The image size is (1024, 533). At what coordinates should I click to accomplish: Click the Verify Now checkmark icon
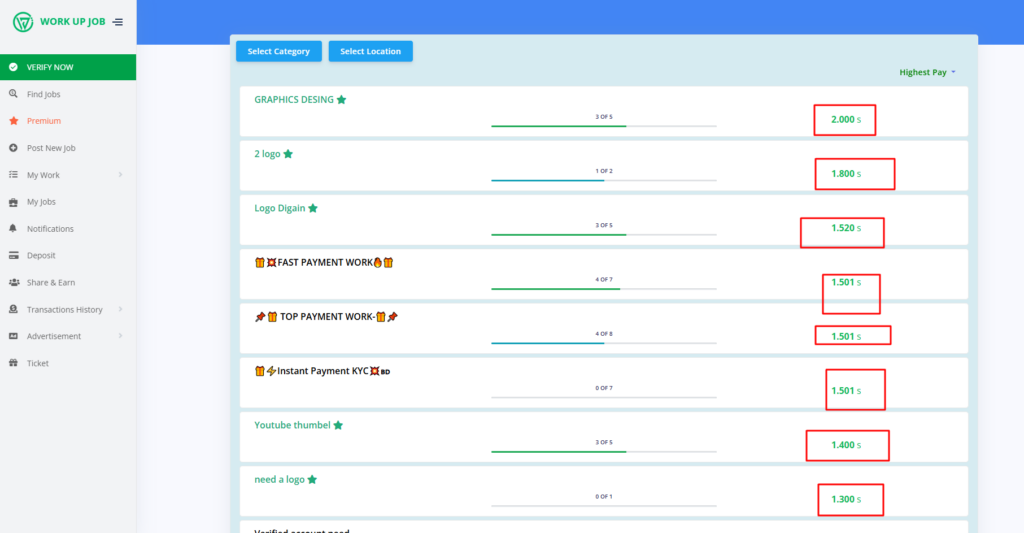pyautogui.click(x=13, y=67)
